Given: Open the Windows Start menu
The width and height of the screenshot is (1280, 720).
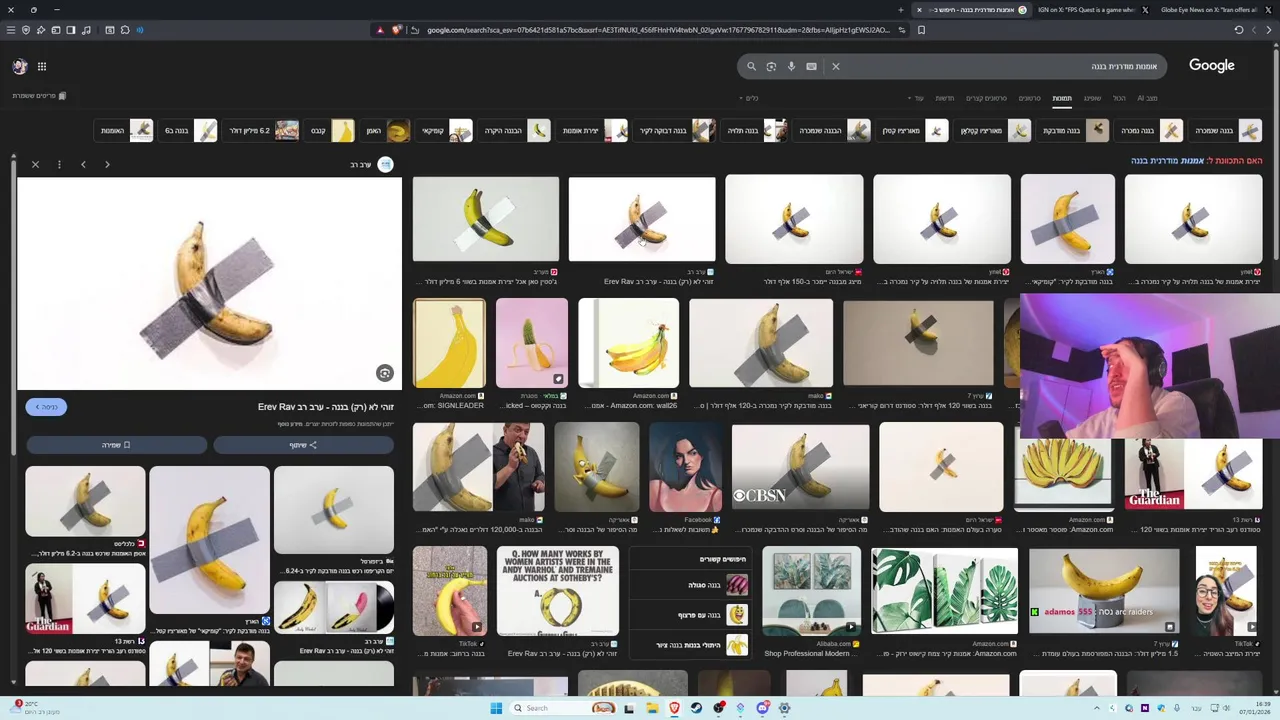Looking at the screenshot, I should tap(496, 708).
